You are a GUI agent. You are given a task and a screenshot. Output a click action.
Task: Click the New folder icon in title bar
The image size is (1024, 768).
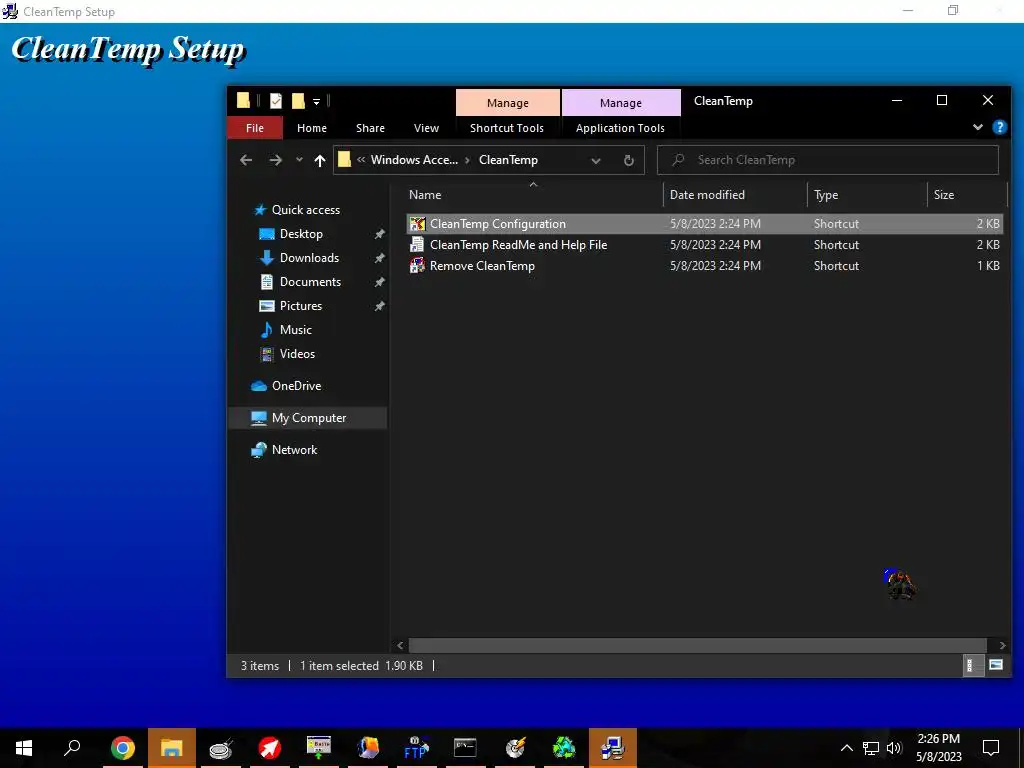298,101
